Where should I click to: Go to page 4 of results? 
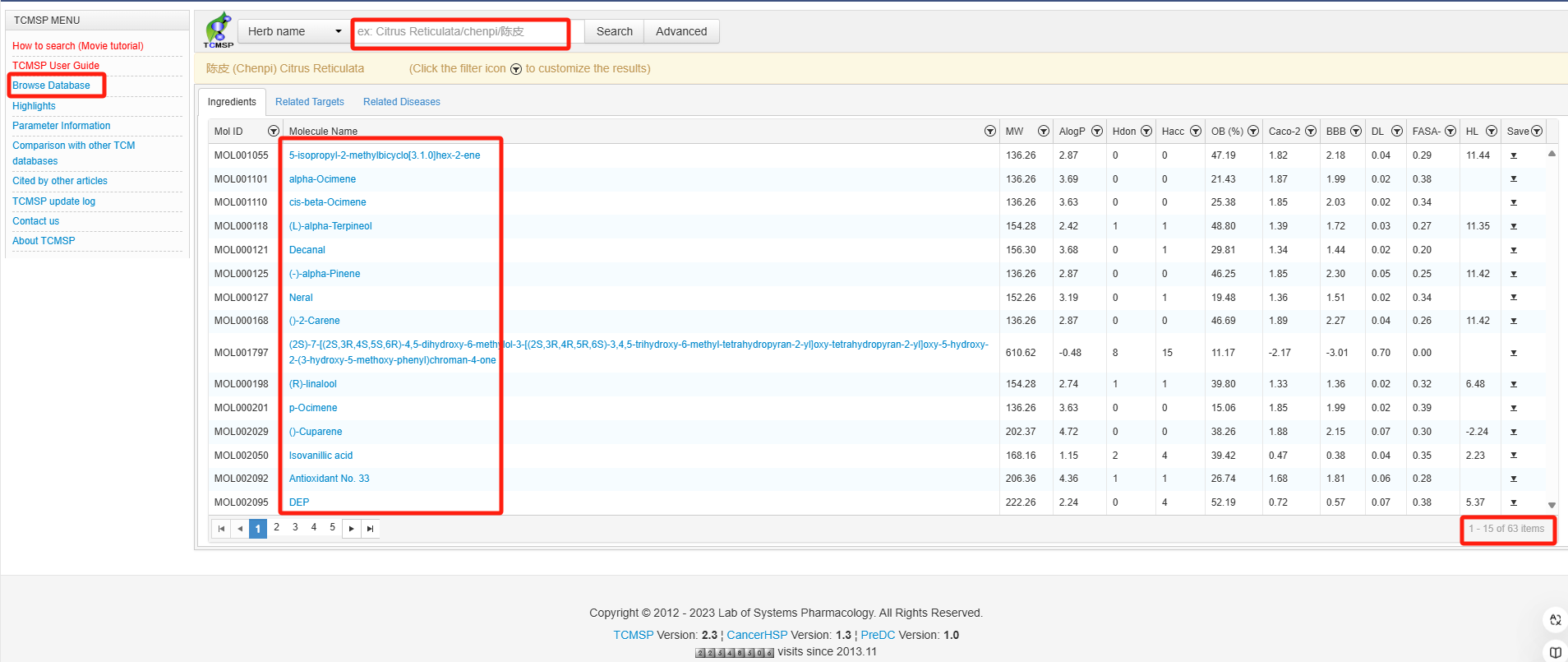[x=314, y=527]
